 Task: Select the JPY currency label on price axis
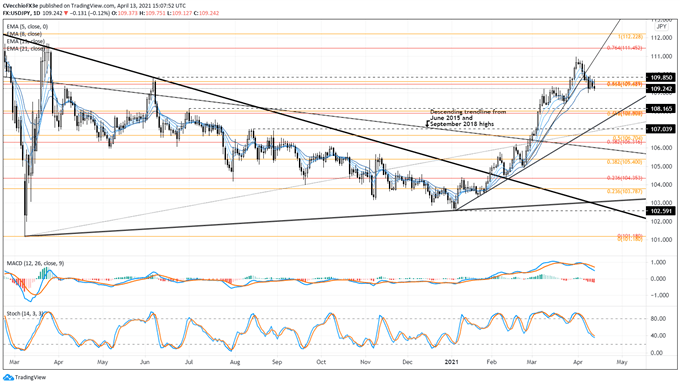661,26
